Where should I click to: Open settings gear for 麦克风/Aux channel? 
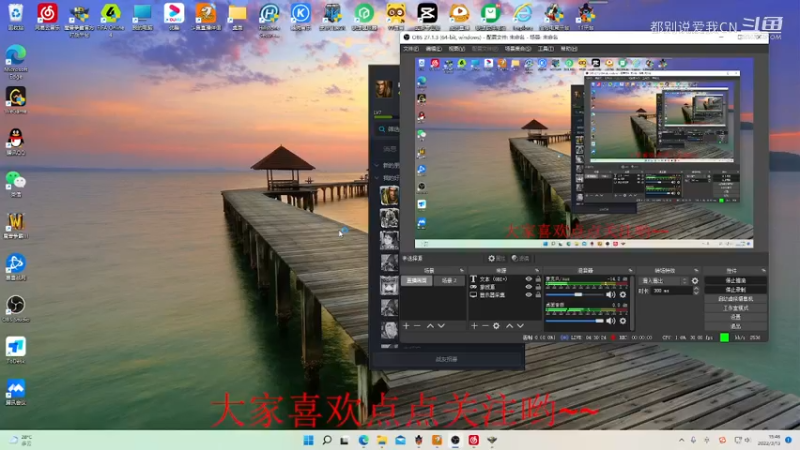pos(622,294)
